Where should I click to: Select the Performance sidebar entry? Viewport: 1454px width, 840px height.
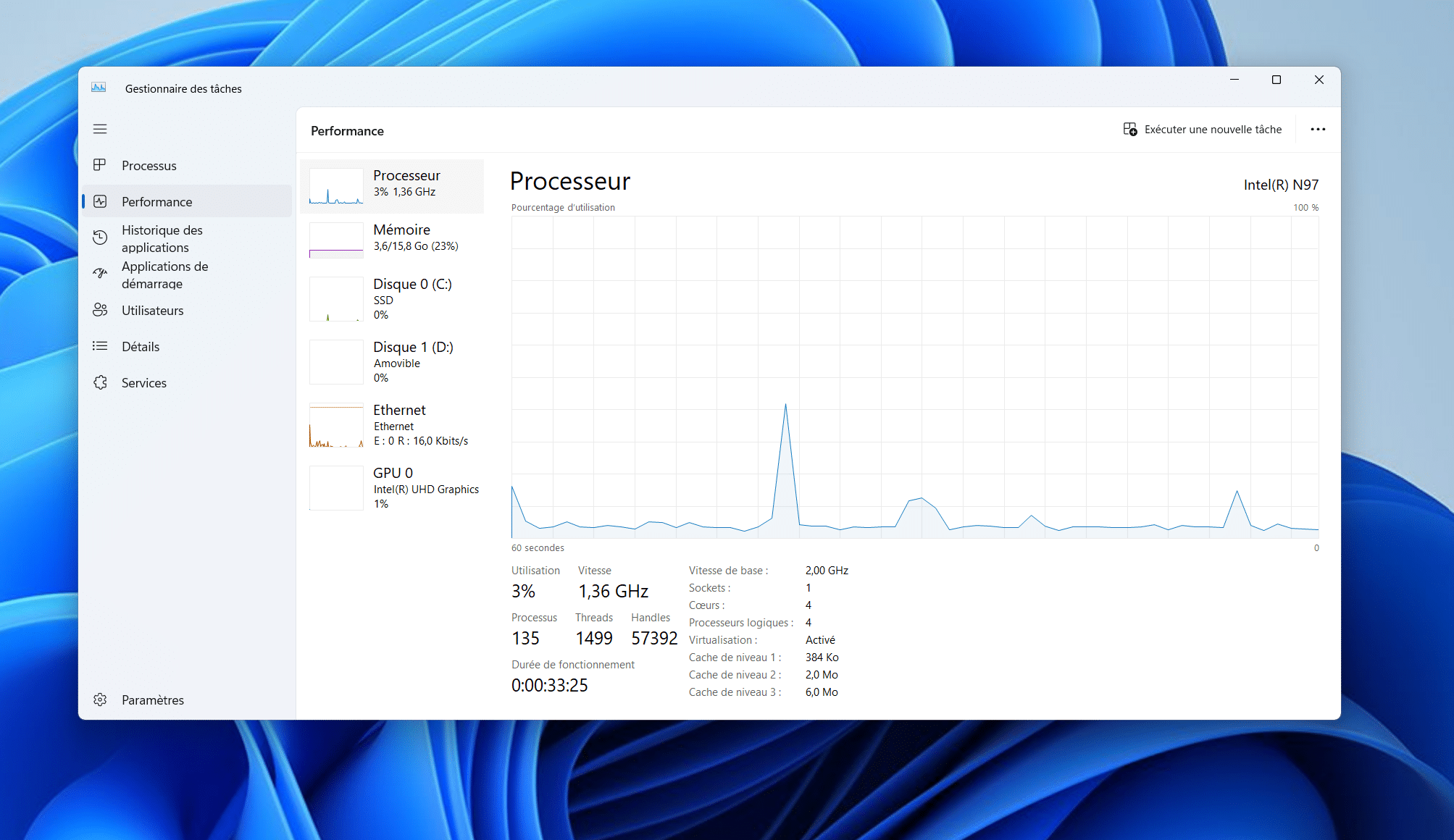coord(187,201)
